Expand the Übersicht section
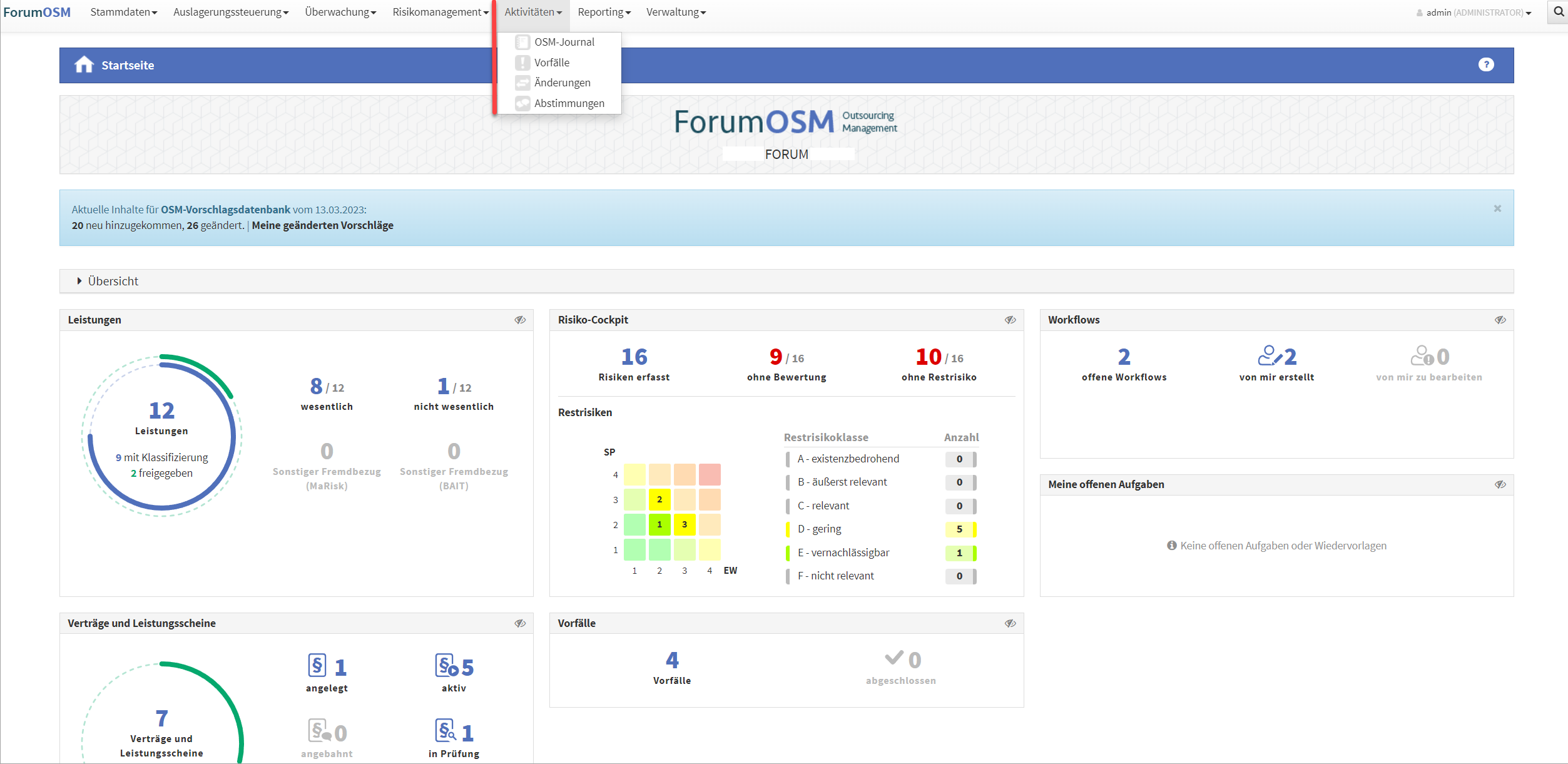The height and width of the screenshot is (764, 1568). click(x=113, y=281)
